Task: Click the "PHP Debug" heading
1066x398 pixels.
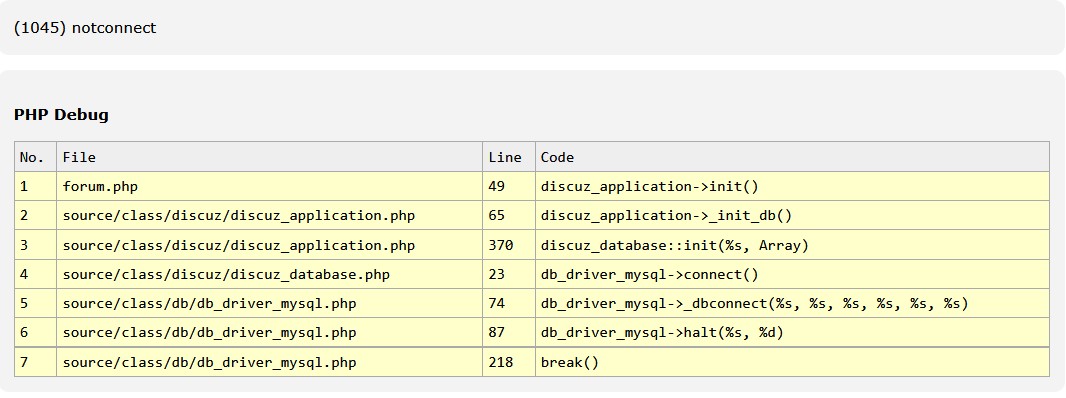Action: pos(61,114)
